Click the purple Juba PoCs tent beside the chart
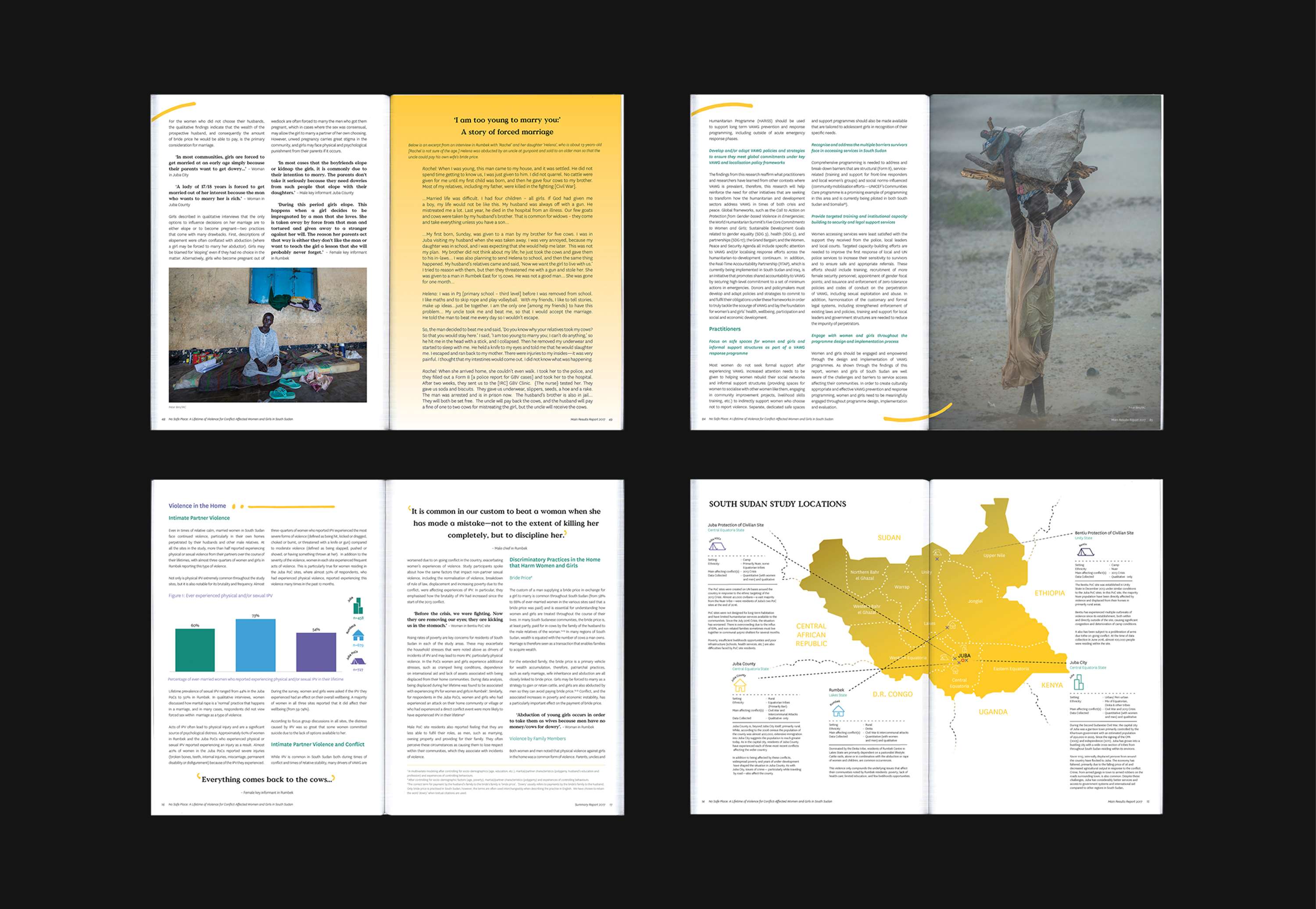1316x909 pixels. point(359,661)
